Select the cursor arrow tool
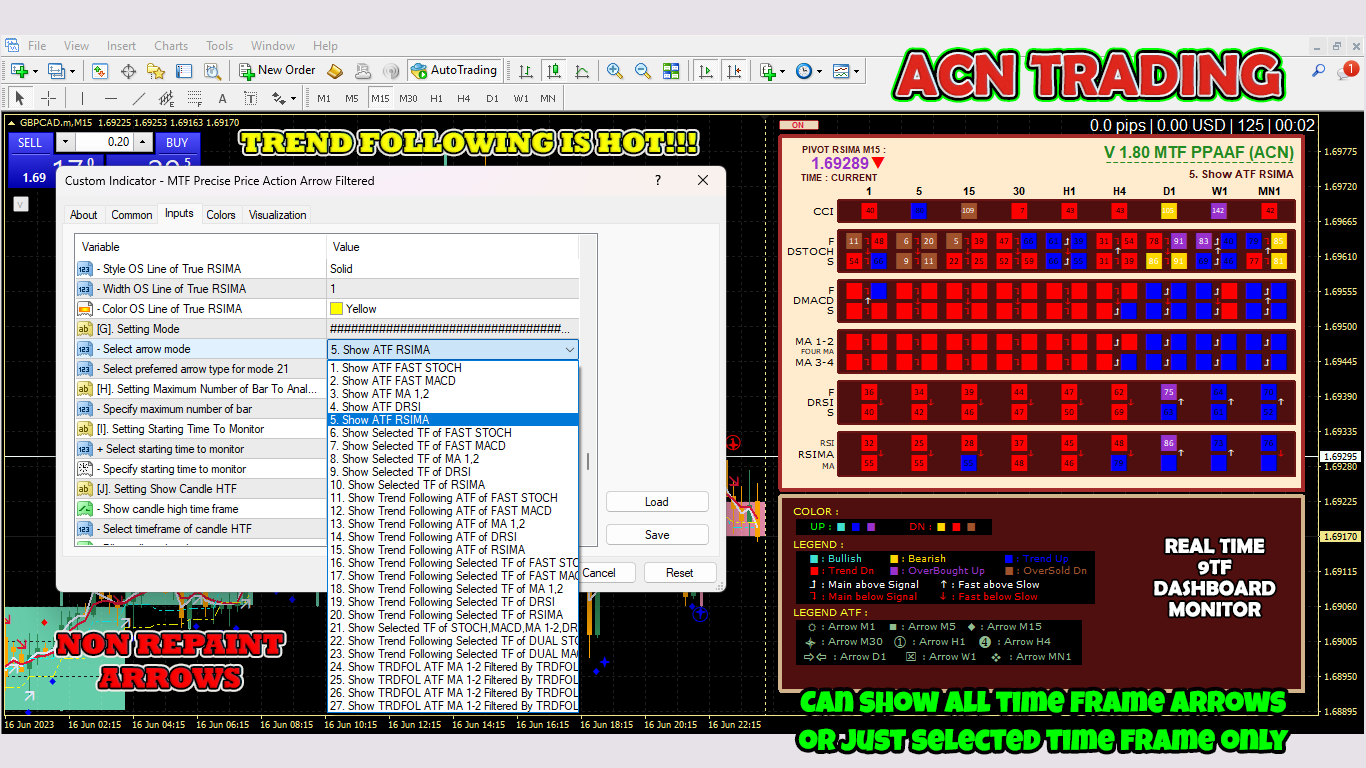Viewport: 1366px width, 768px height. (x=19, y=98)
